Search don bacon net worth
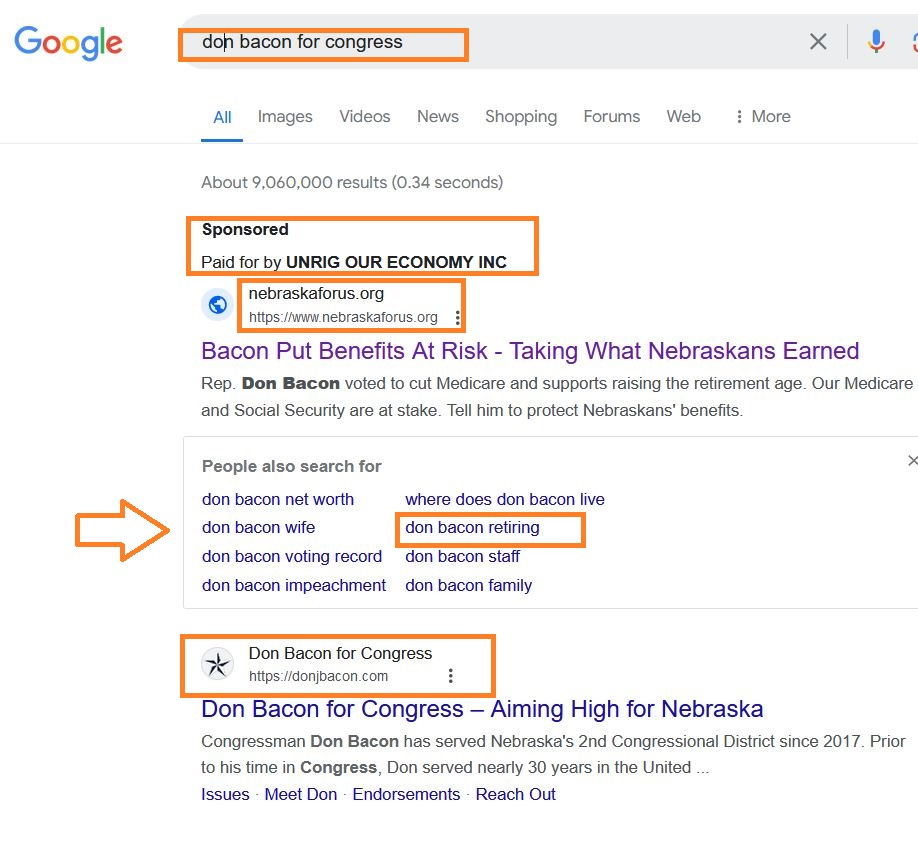This screenshot has height=842, width=918. [x=278, y=499]
